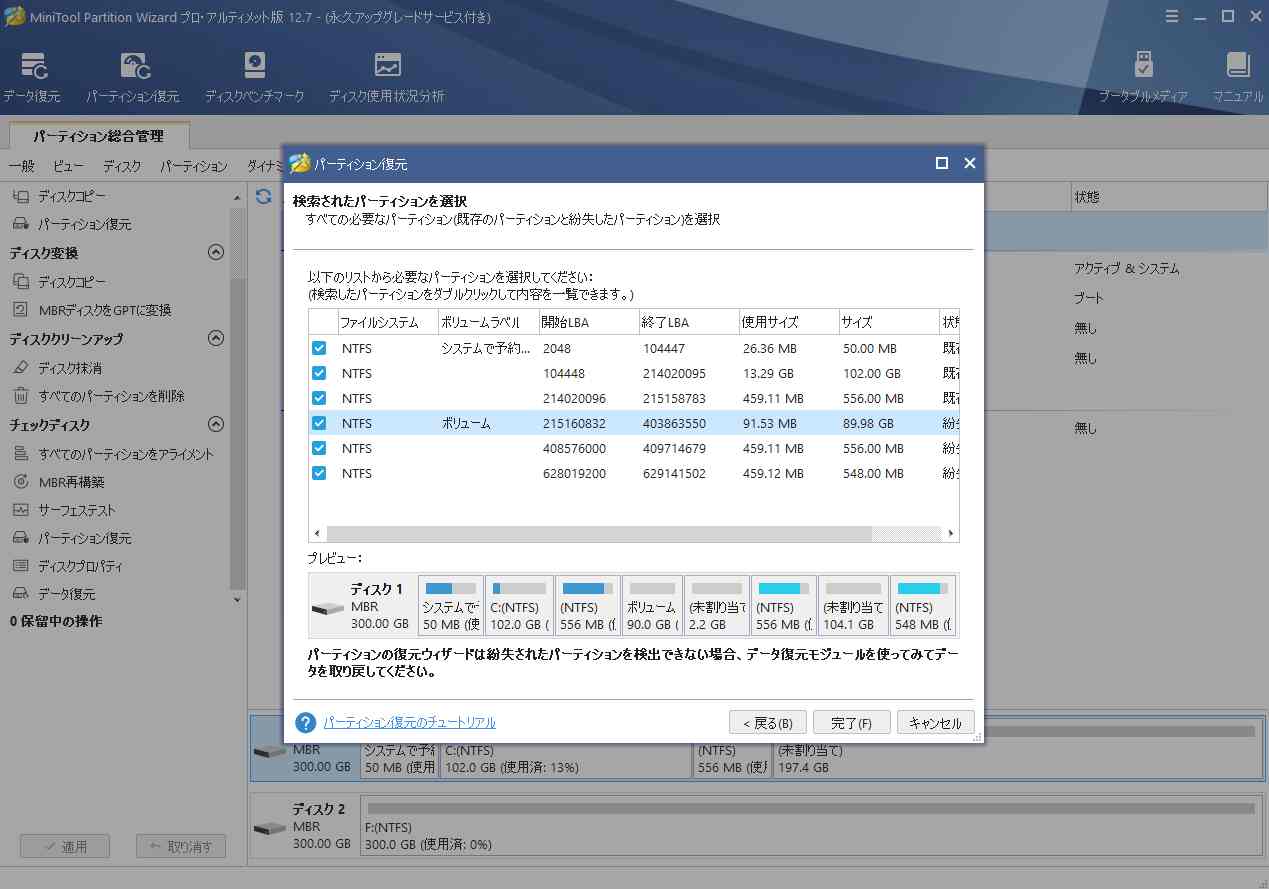
Task: Start サーフェステスト from the sidebar
Action: (72, 510)
